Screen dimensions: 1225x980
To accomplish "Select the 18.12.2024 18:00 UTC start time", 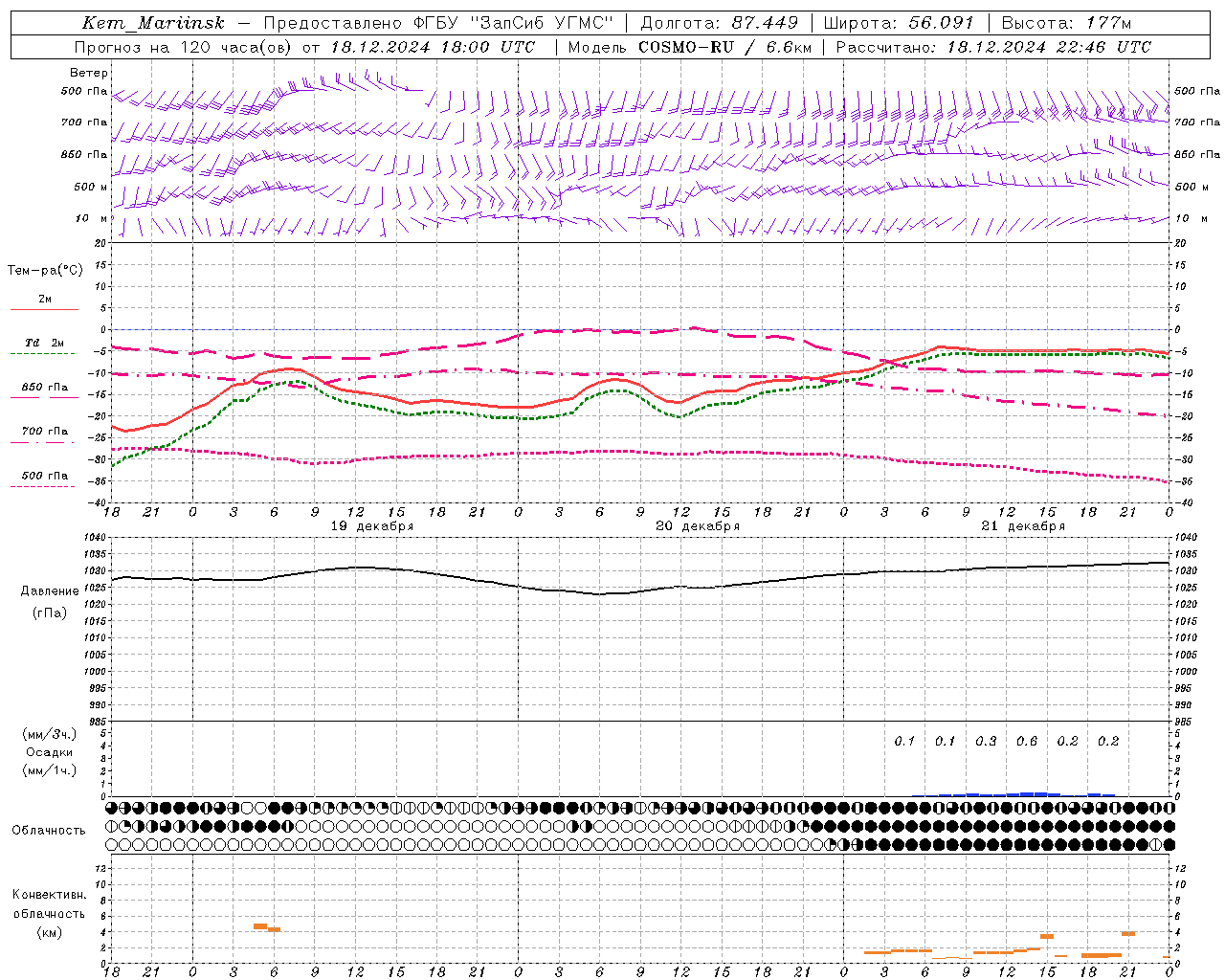I will coord(433,47).
